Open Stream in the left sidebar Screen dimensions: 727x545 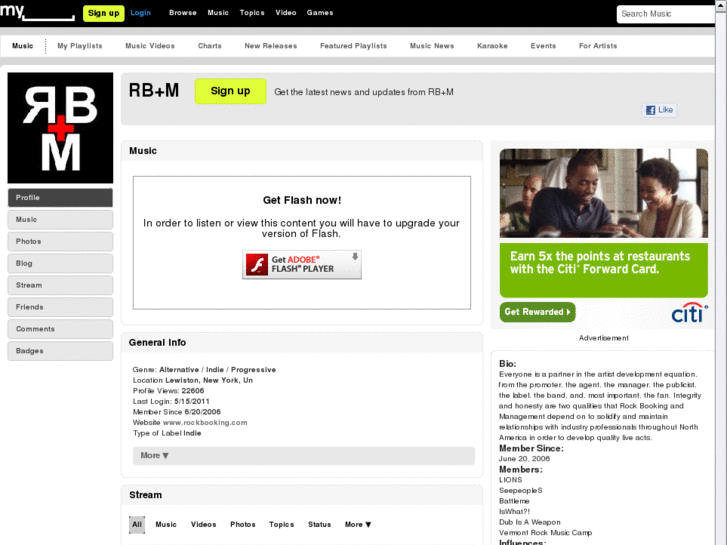[x=60, y=285]
